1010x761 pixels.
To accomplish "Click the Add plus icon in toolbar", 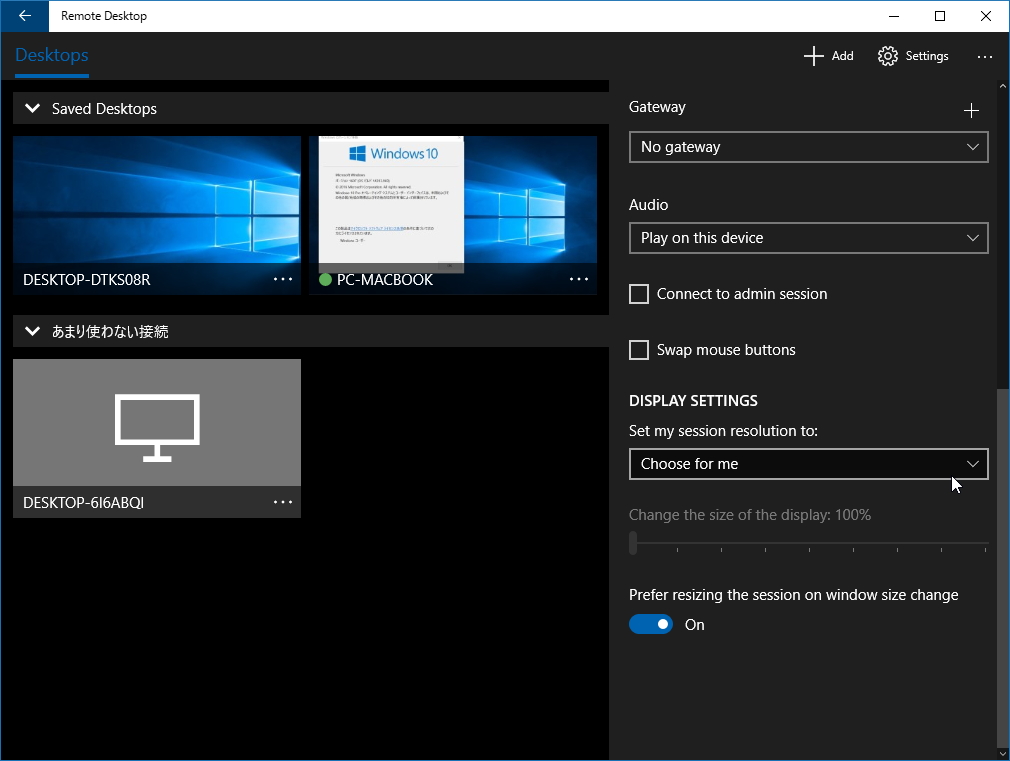I will 814,56.
